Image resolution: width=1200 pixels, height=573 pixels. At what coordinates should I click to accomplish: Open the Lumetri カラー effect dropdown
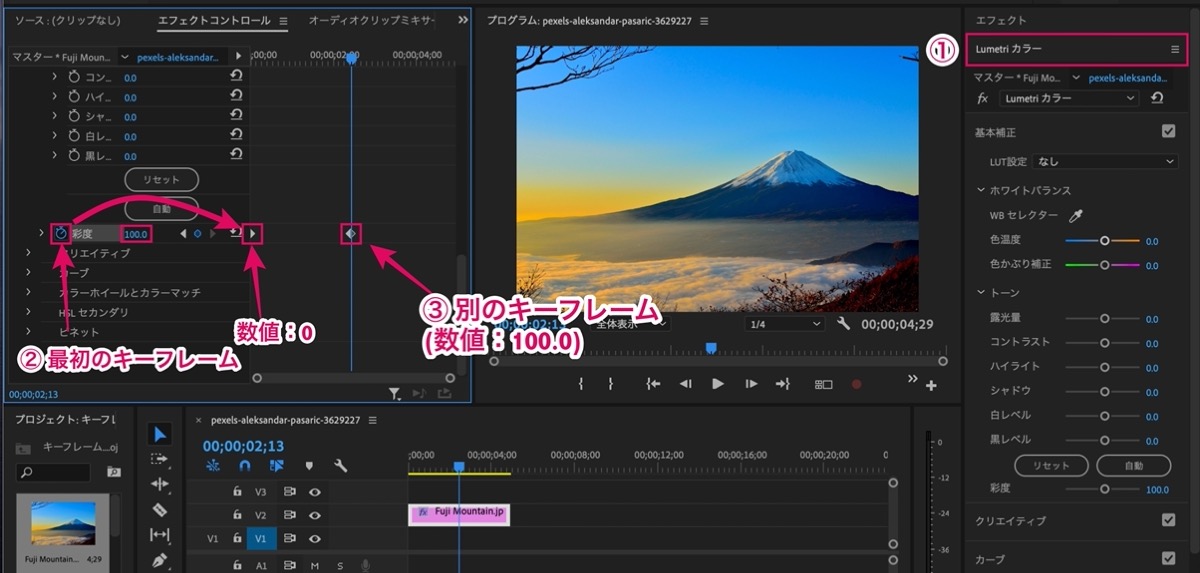pos(1068,98)
